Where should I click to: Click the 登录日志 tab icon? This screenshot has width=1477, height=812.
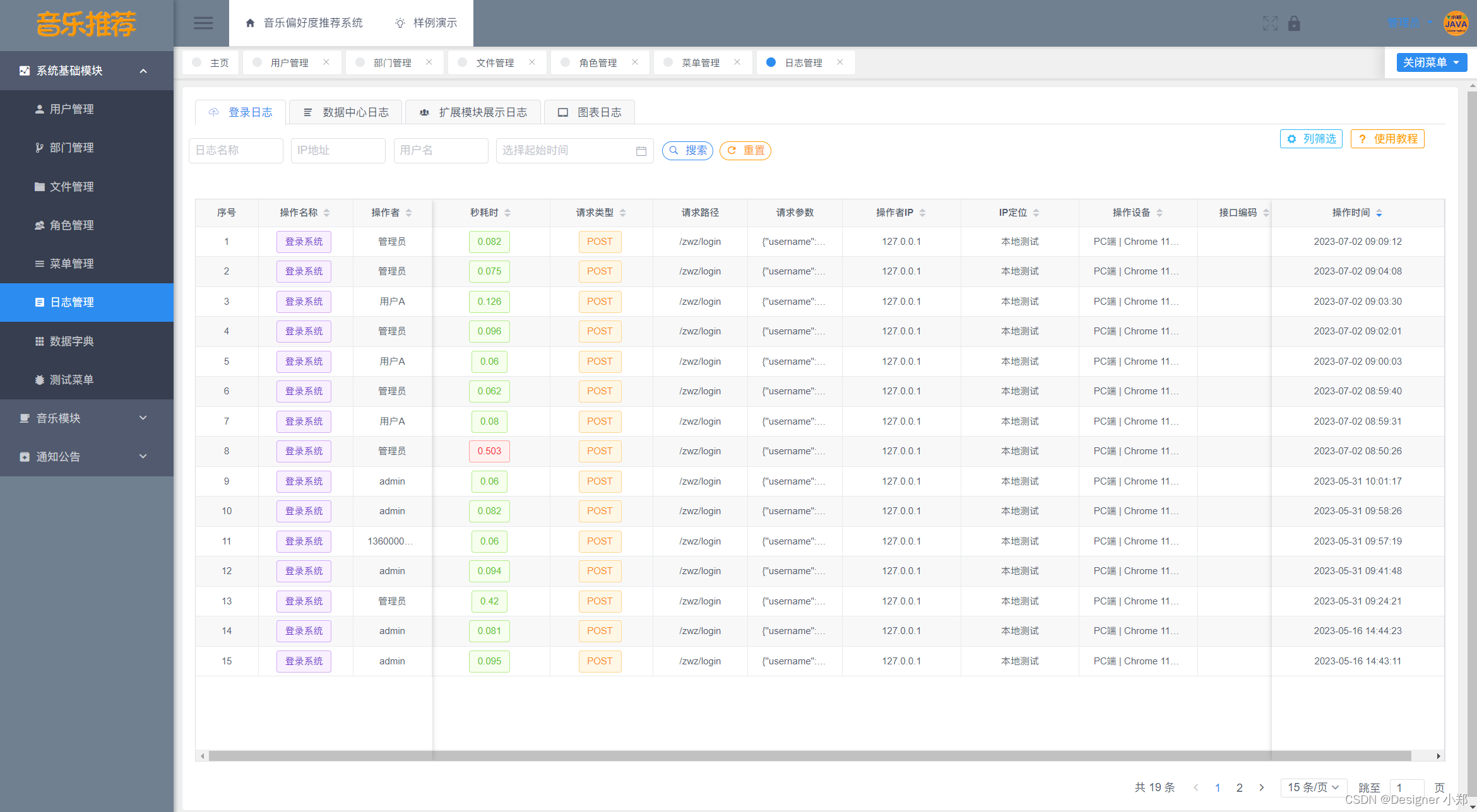(x=218, y=112)
